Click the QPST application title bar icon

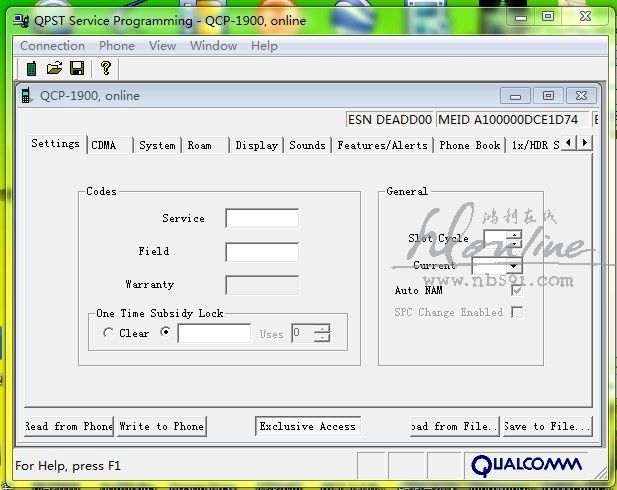pos(21,20)
